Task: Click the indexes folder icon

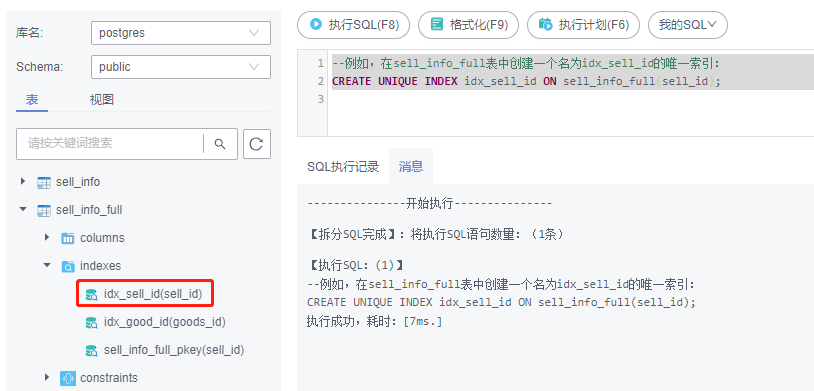Action: click(68, 266)
